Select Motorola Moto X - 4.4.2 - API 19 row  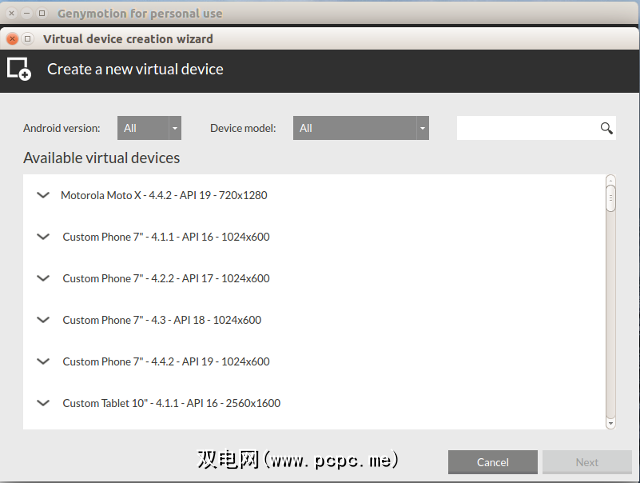164,195
